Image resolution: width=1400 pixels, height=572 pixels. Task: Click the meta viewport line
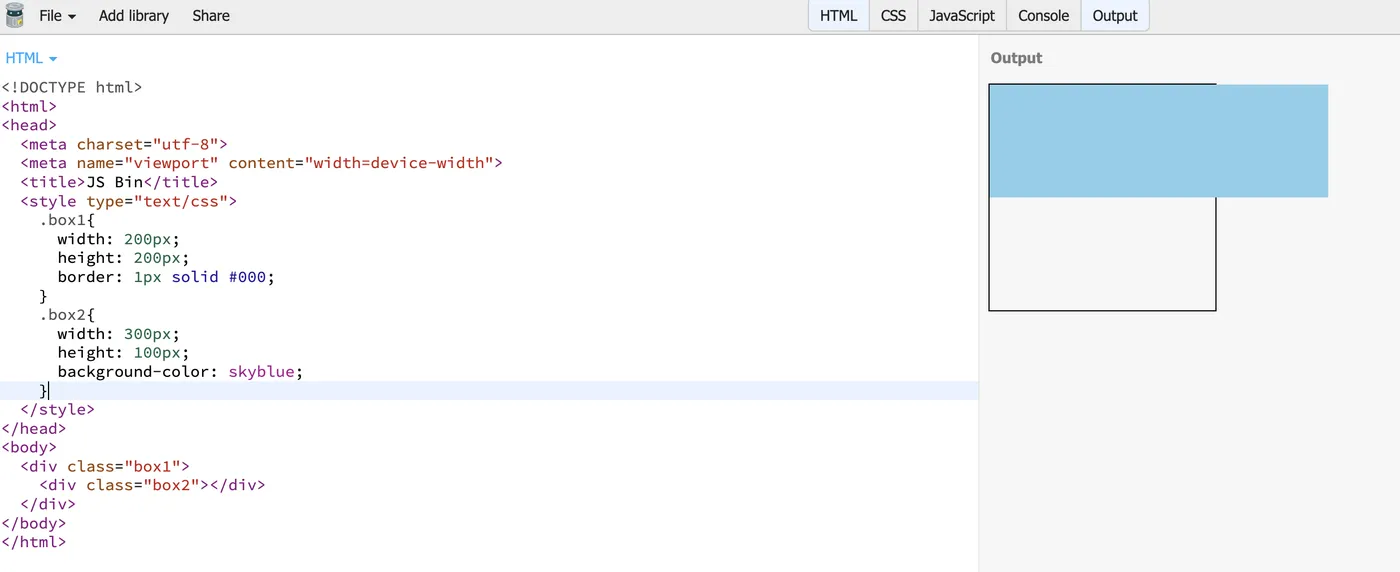pyautogui.click(x=261, y=163)
